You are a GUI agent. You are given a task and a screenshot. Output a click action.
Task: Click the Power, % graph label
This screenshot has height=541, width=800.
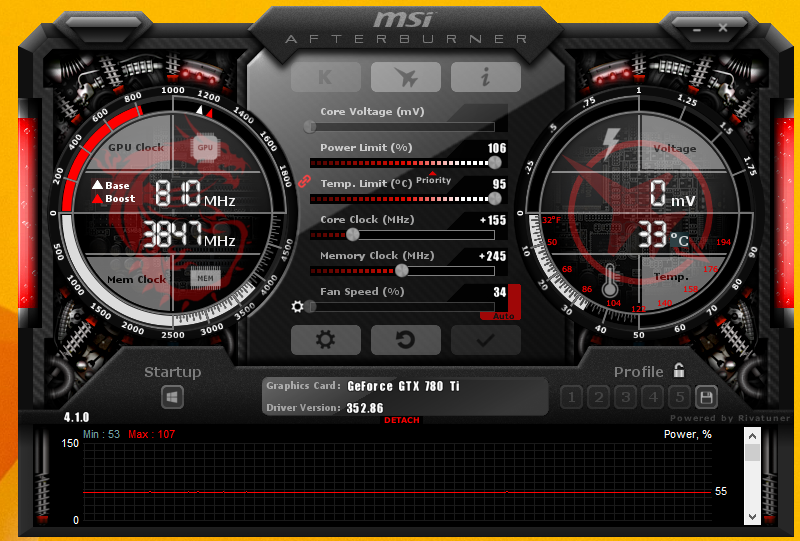[x=687, y=434]
